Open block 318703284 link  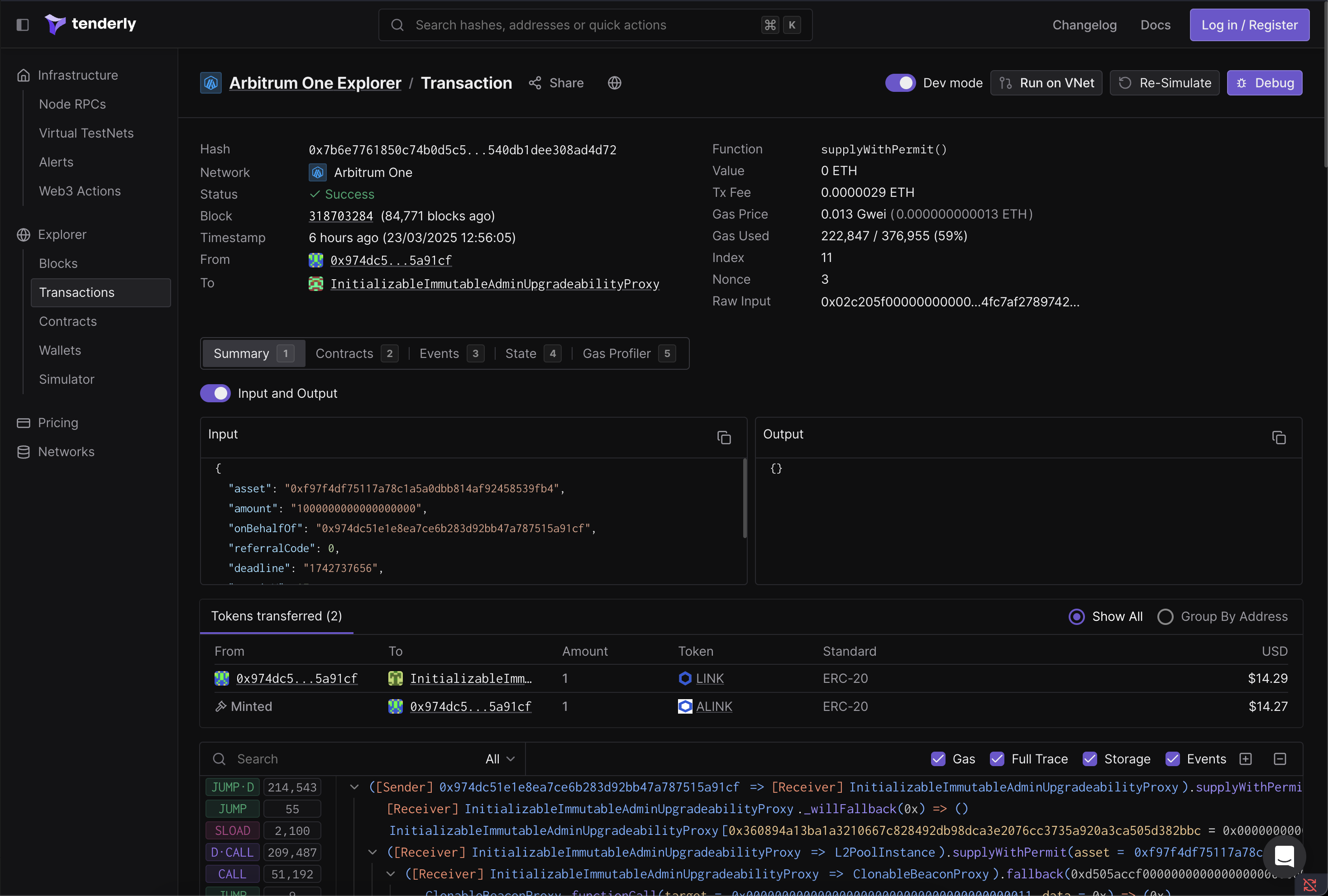click(340, 216)
